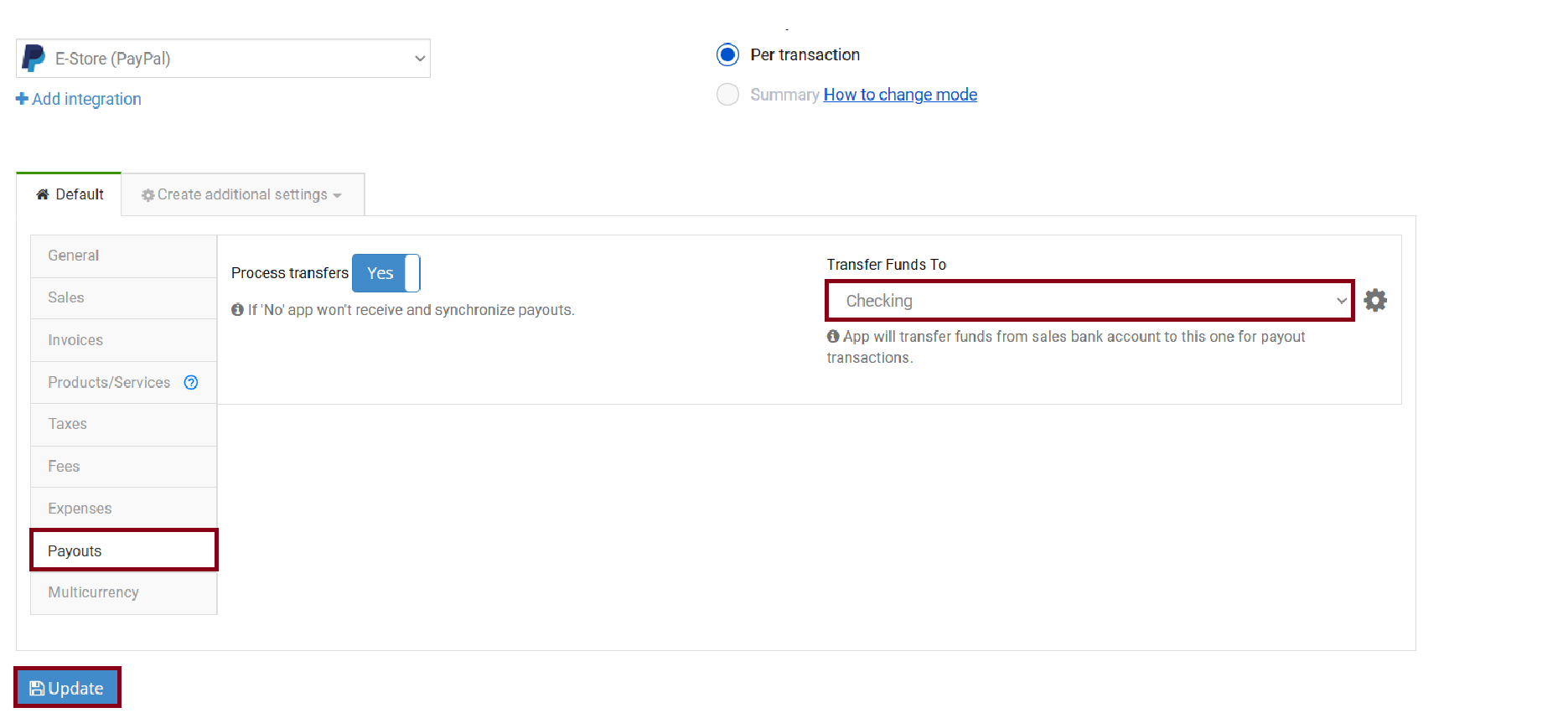The image size is (1568, 713).
Task: Open the Sales settings section
Action: (124, 297)
